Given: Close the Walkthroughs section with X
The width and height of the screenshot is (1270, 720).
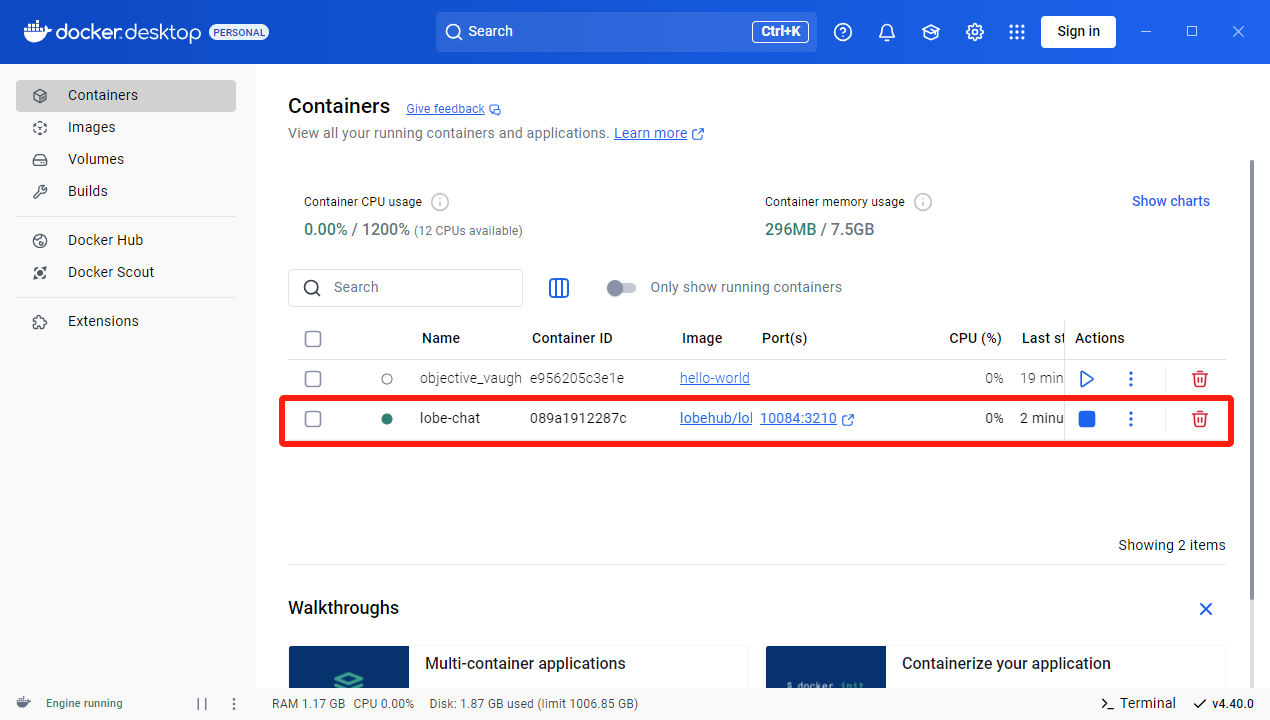Looking at the screenshot, I should (1206, 609).
